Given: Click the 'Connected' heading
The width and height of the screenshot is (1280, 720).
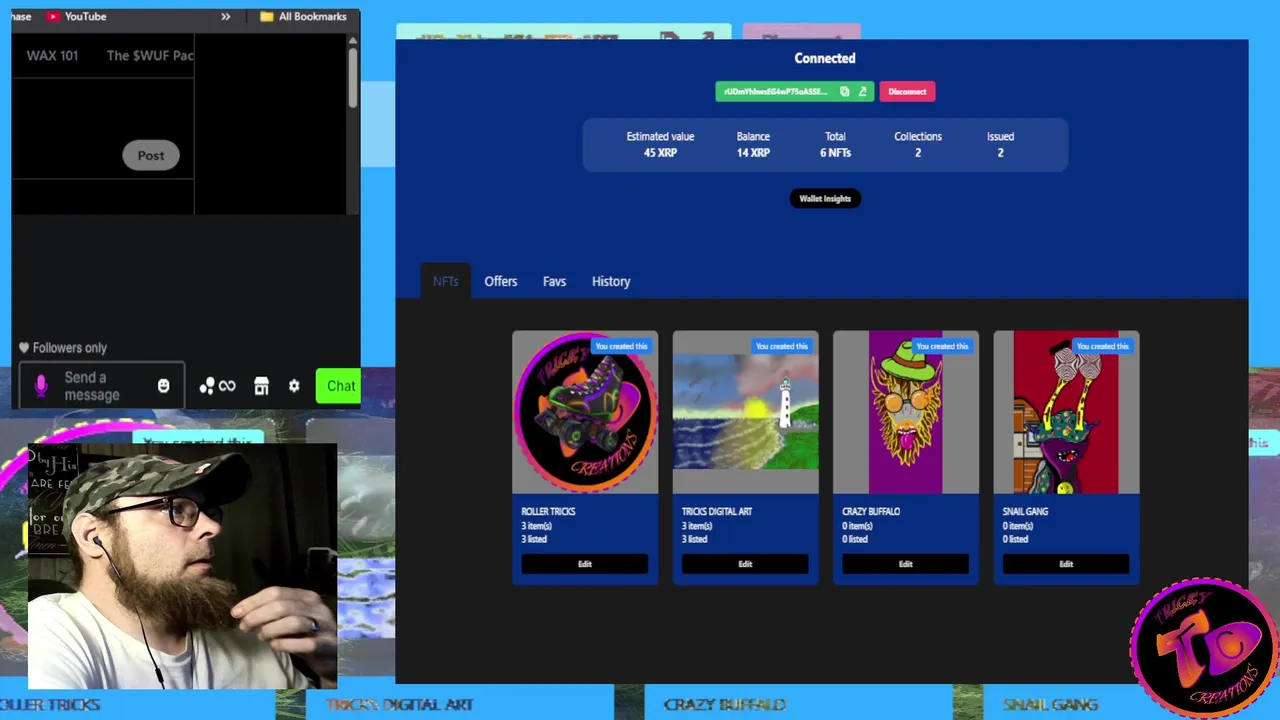Looking at the screenshot, I should pyautogui.click(x=825, y=58).
